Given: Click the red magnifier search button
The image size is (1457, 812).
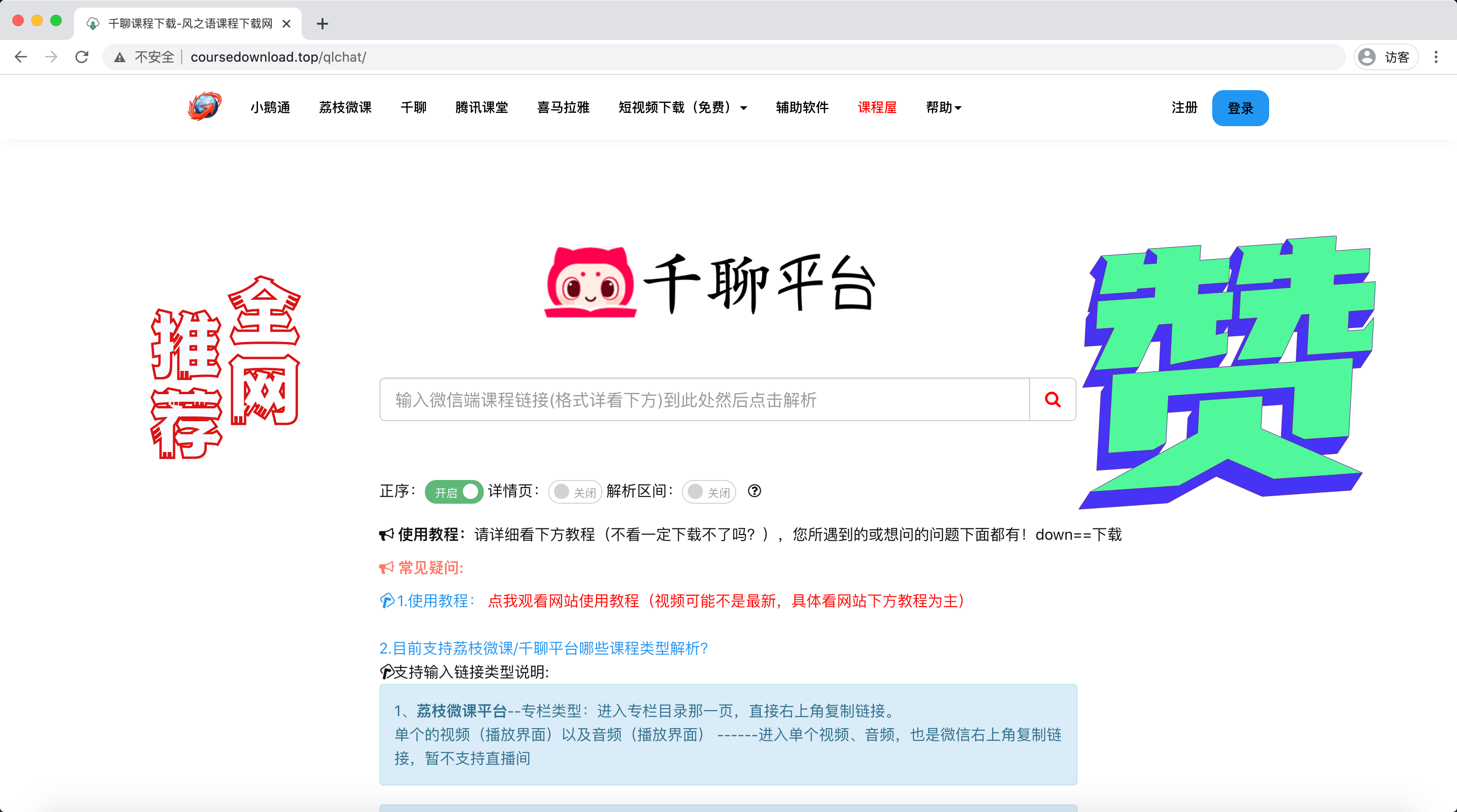Looking at the screenshot, I should 1052,399.
